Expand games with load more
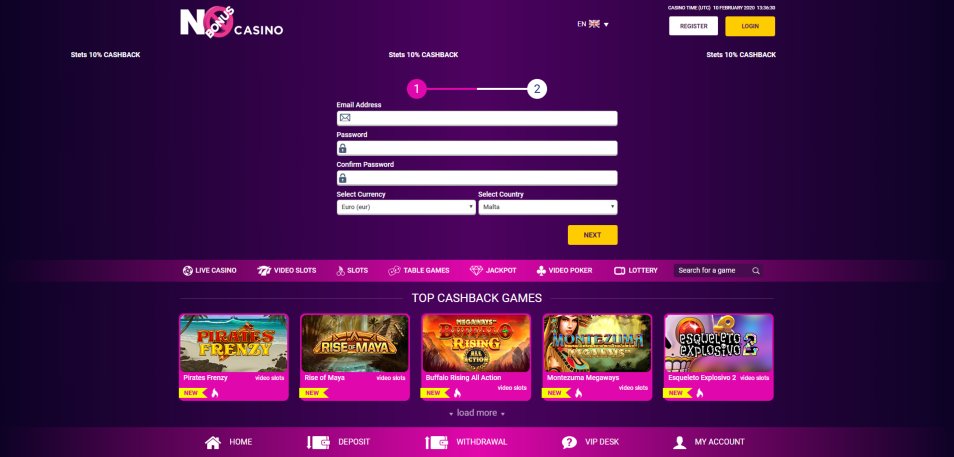Screen dimensions: 954x457 tap(477, 413)
